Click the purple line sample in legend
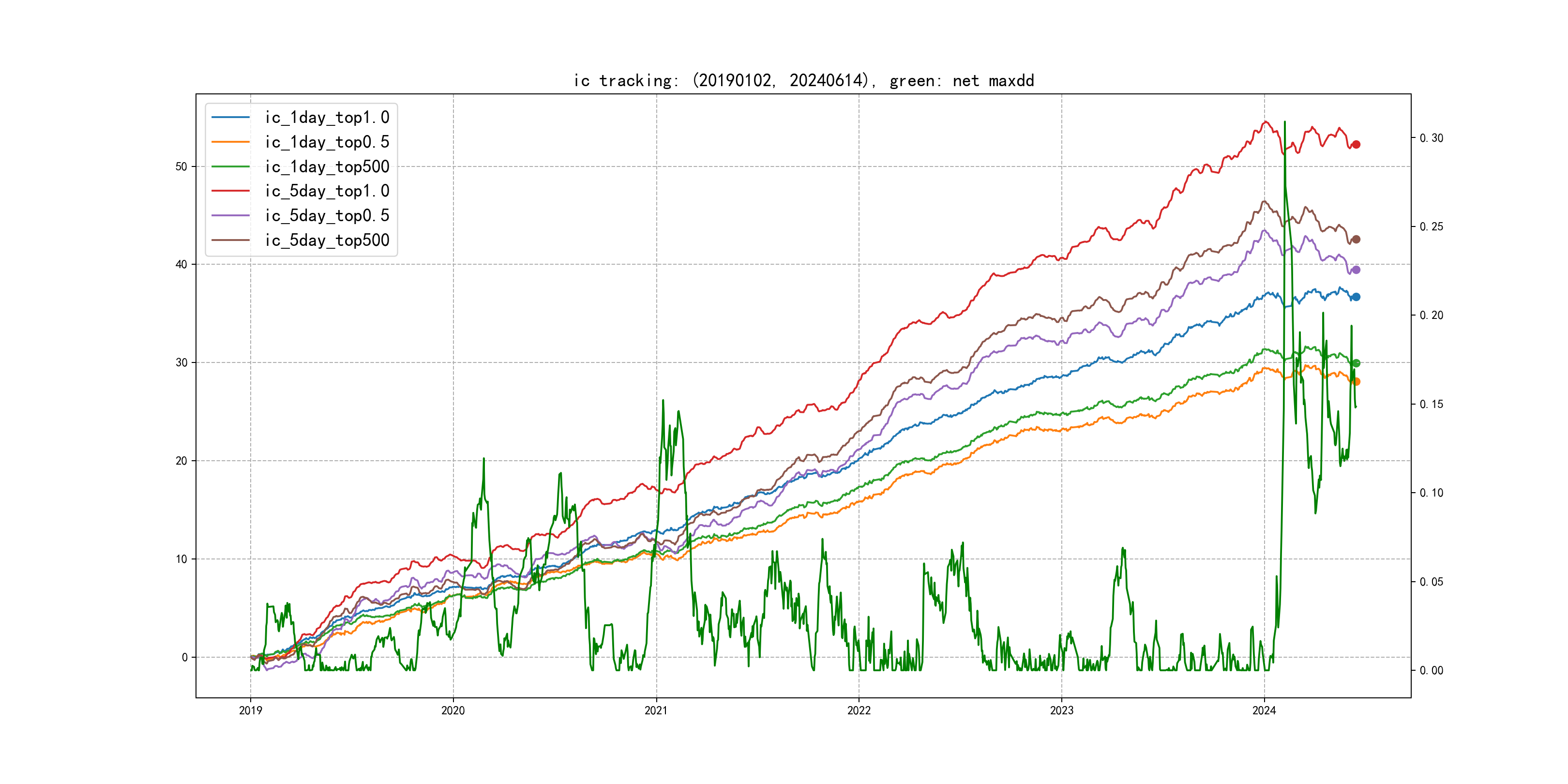This screenshot has height=784, width=1568. pos(231,215)
